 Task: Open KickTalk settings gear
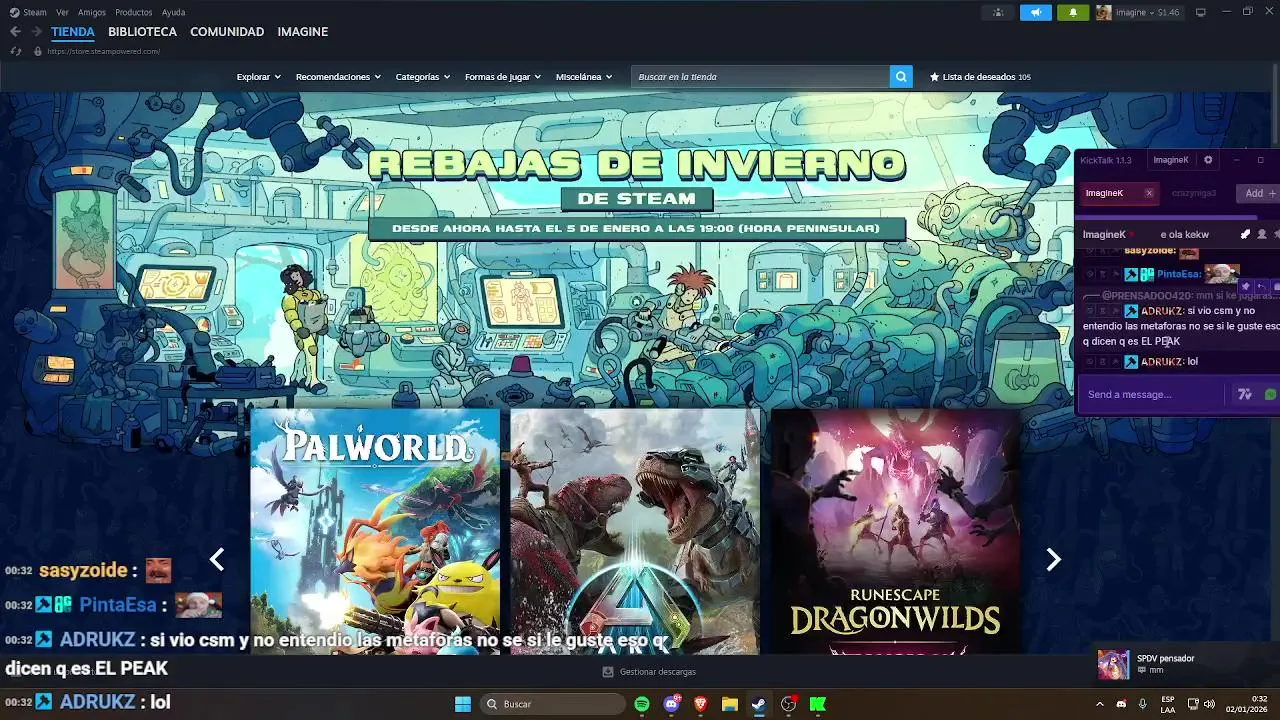click(1208, 160)
